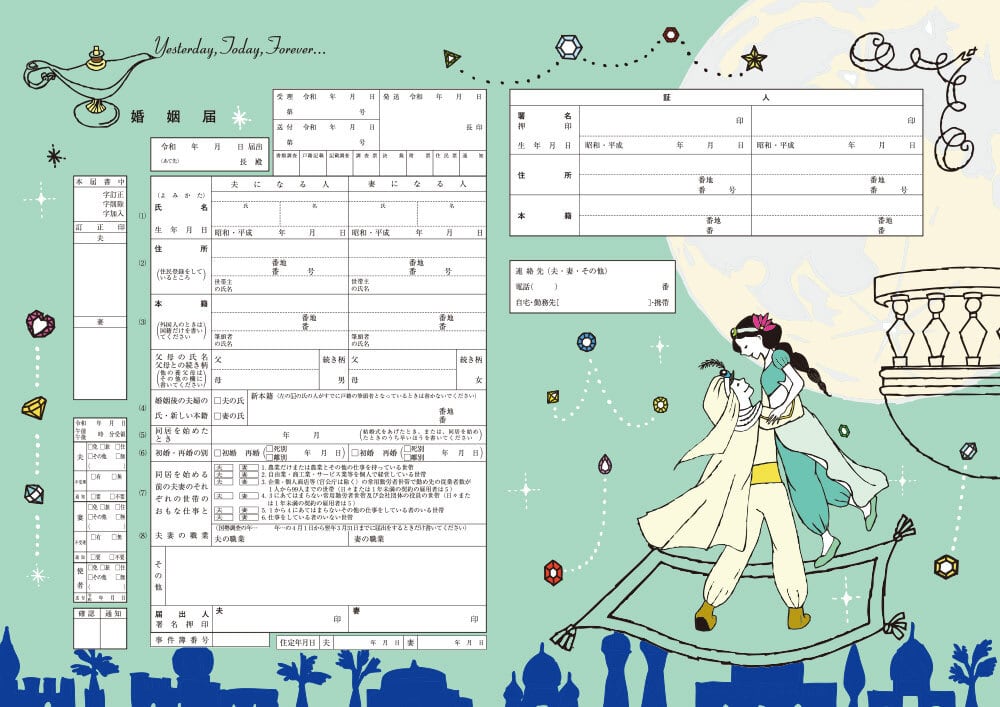Click wife's 本籍 field
1000x707 pixels.
[417, 312]
